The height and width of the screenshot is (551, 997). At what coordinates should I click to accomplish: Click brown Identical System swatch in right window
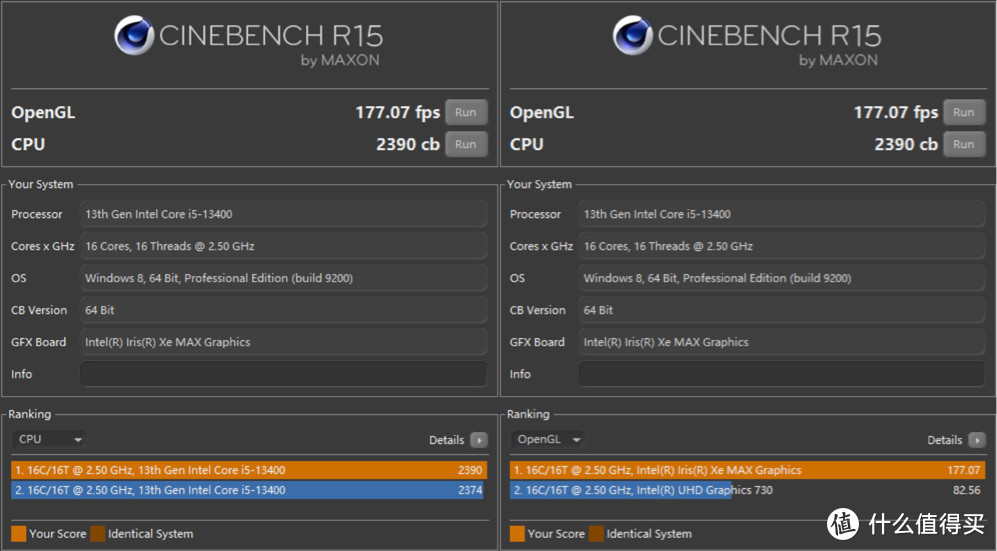point(596,534)
